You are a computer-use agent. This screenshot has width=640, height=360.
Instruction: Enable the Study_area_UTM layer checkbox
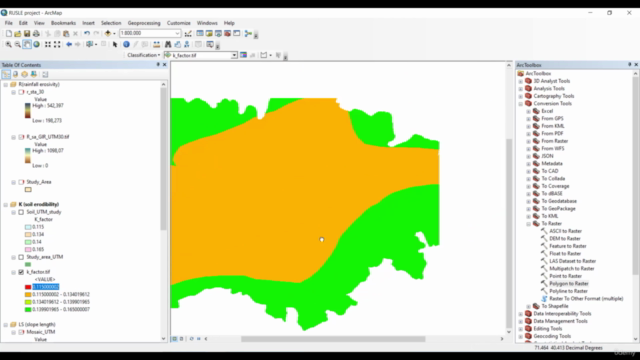21,257
